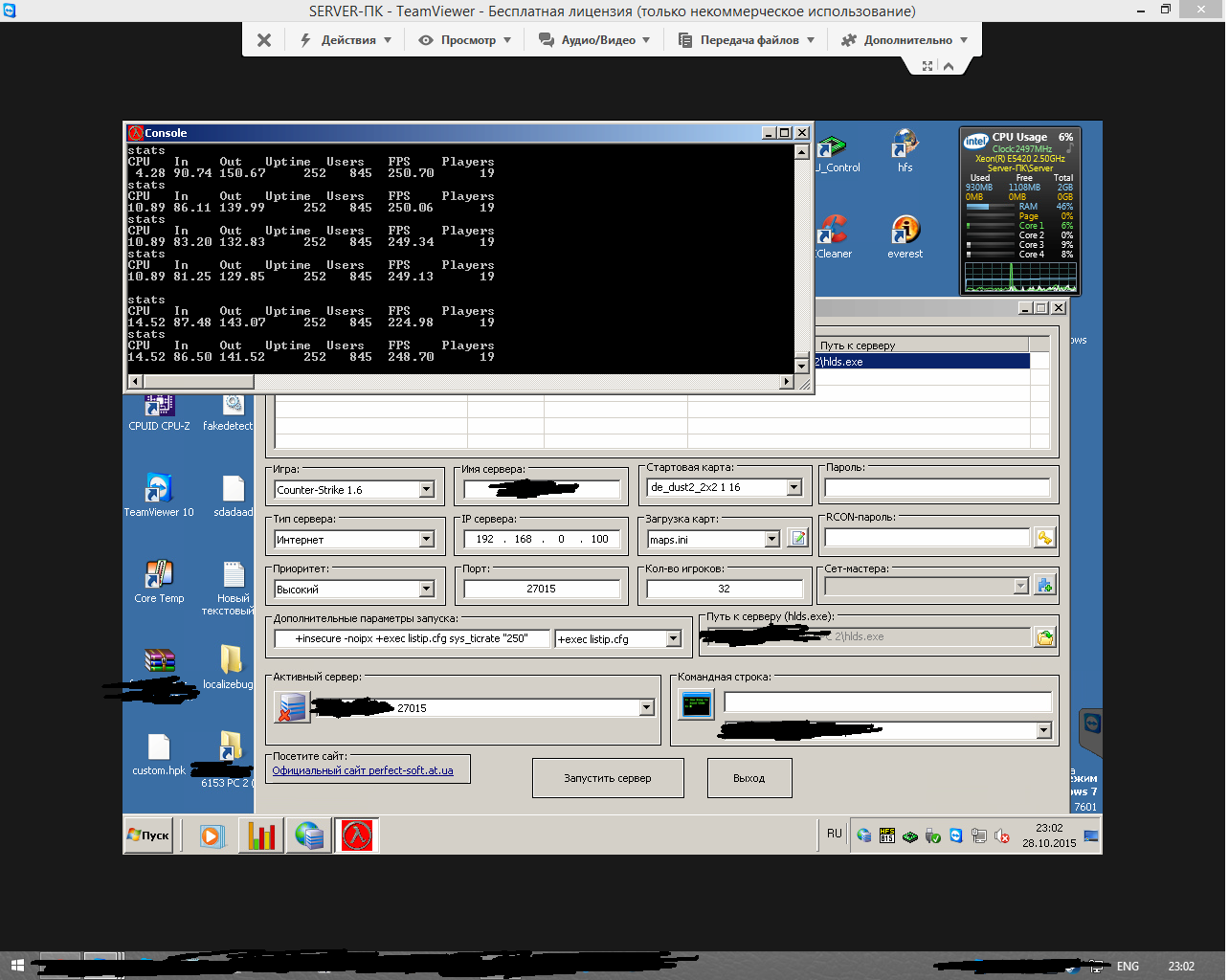Click the Пуск start button
Image resolution: width=1229 pixels, height=980 pixels.
[x=148, y=835]
